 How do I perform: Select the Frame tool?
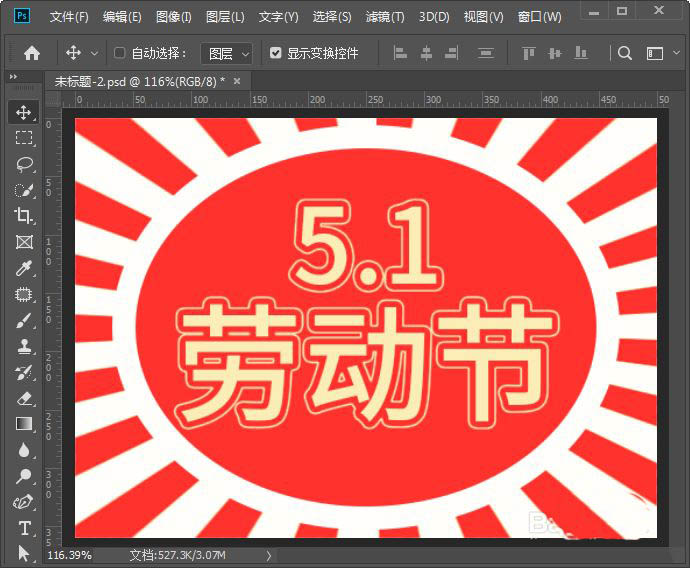tap(24, 242)
